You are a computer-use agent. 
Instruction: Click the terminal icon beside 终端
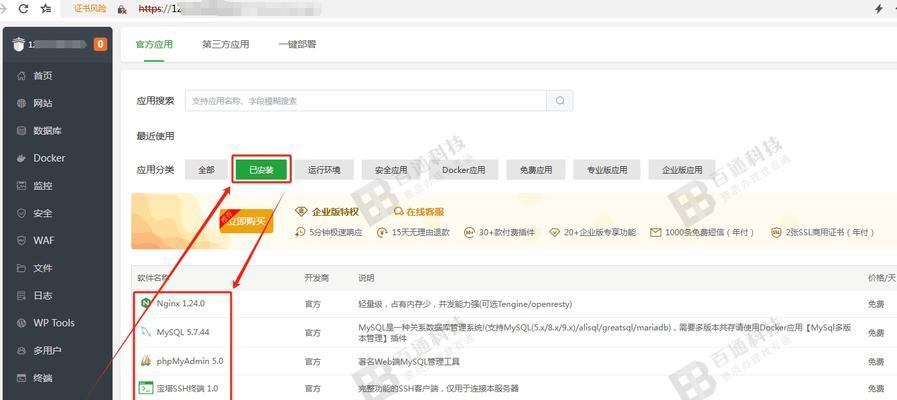pyautogui.click(x=22, y=378)
